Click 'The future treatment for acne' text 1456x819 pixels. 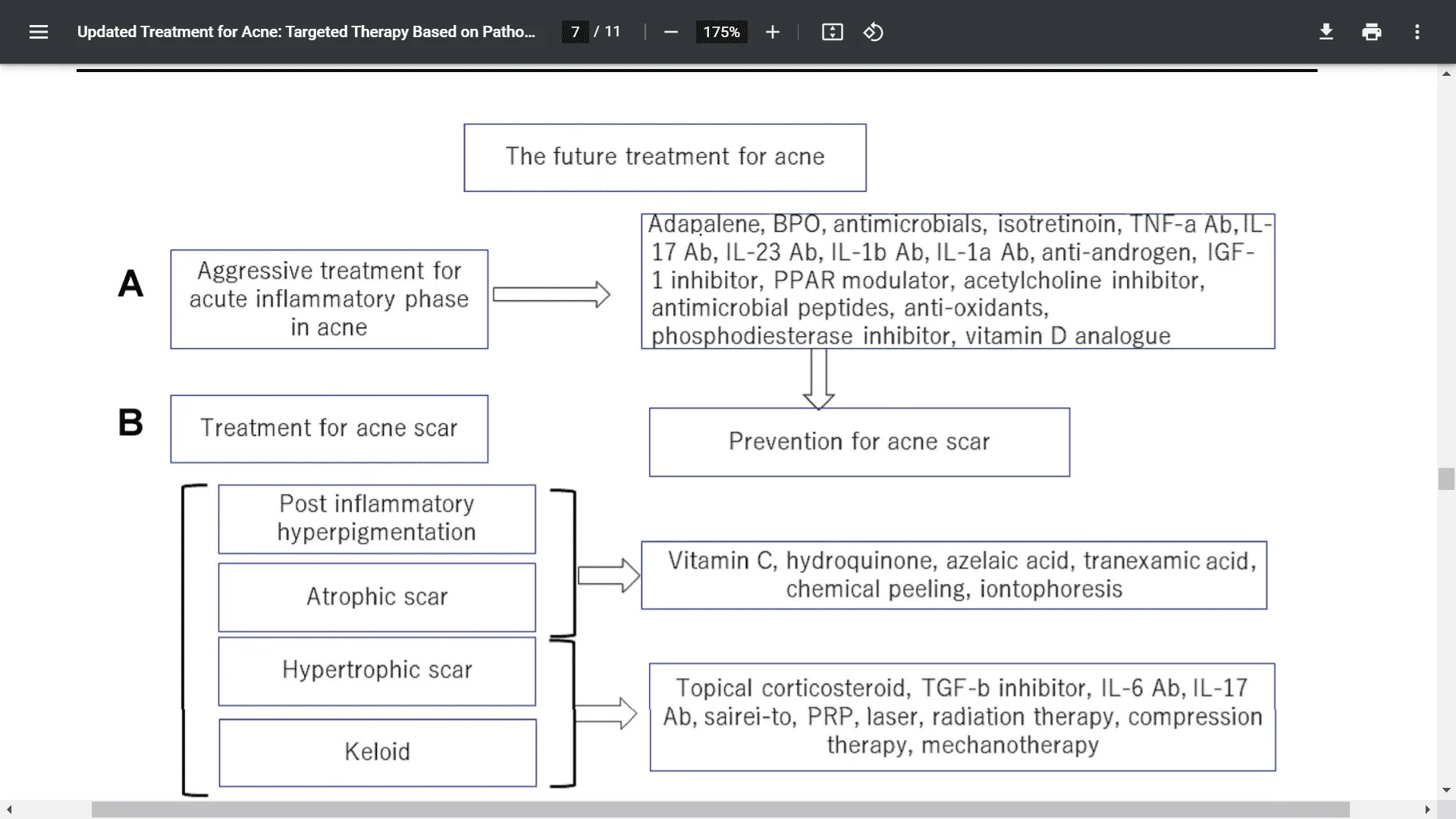[x=665, y=156]
